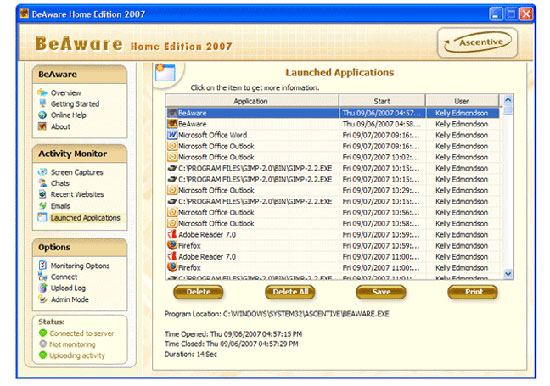Click the Delete button
The image size is (550, 386).
198,292
